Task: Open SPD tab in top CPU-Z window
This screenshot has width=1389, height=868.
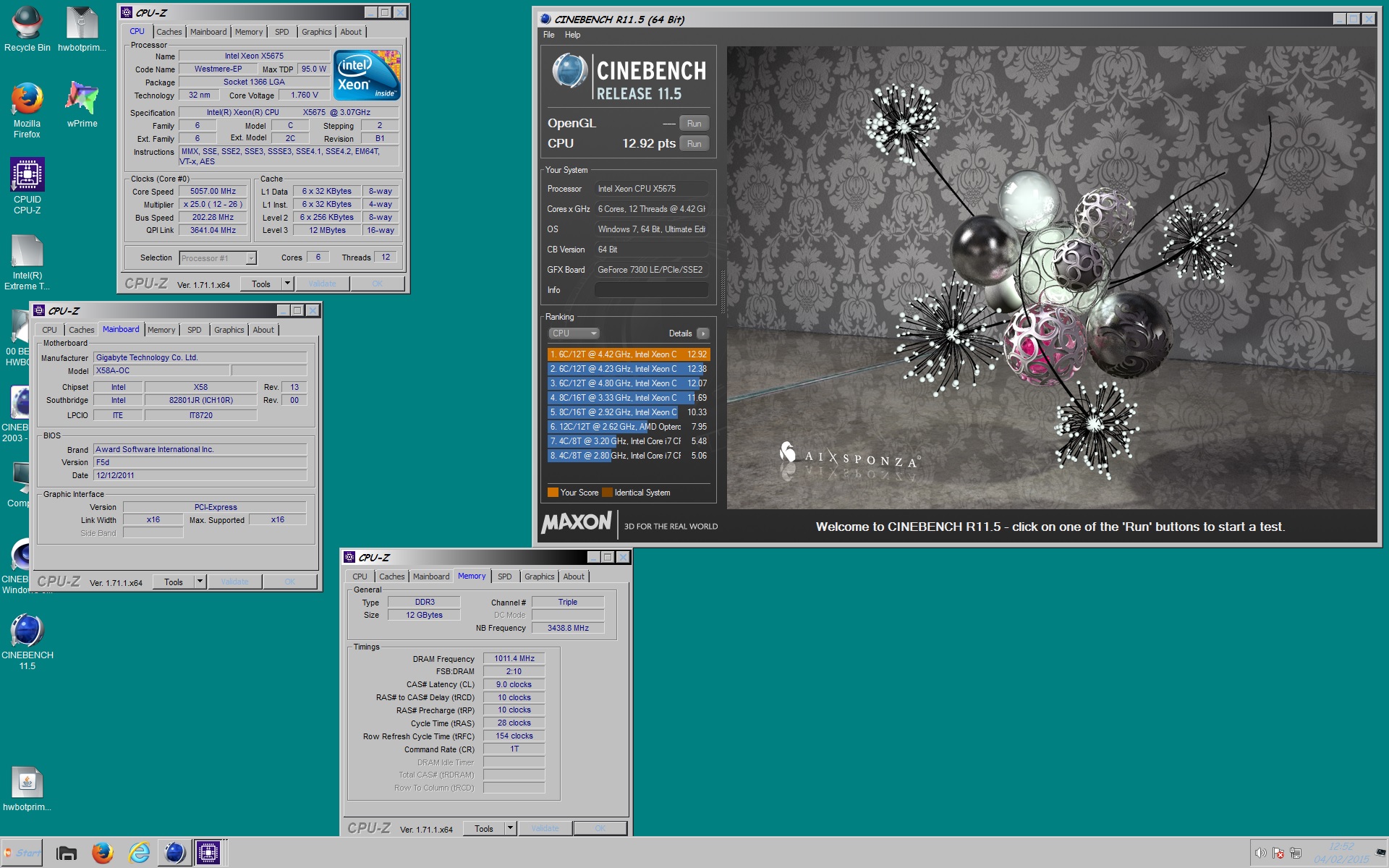Action: click(x=281, y=32)
